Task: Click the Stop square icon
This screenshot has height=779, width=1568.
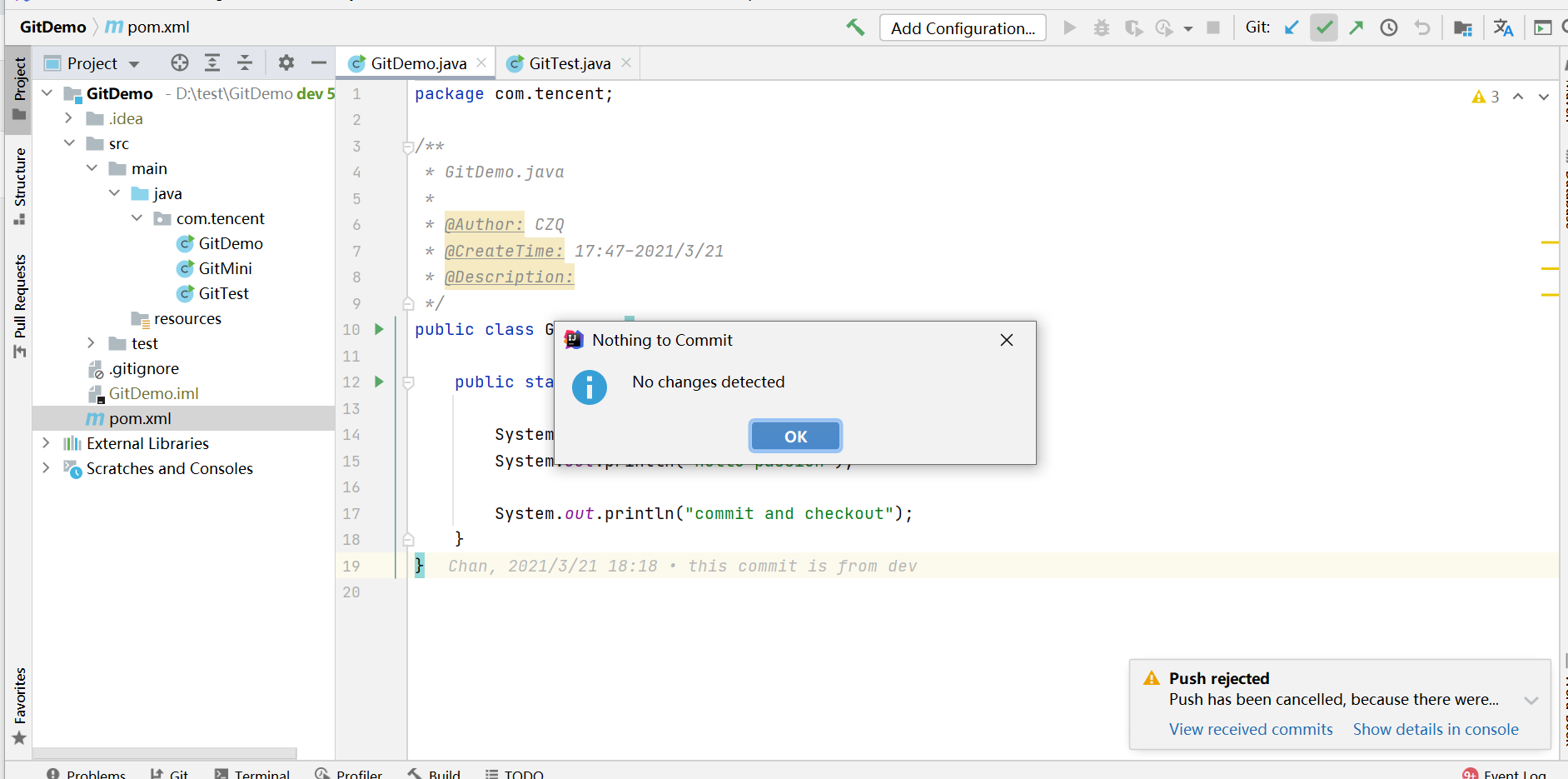Action: point(1213,27)
